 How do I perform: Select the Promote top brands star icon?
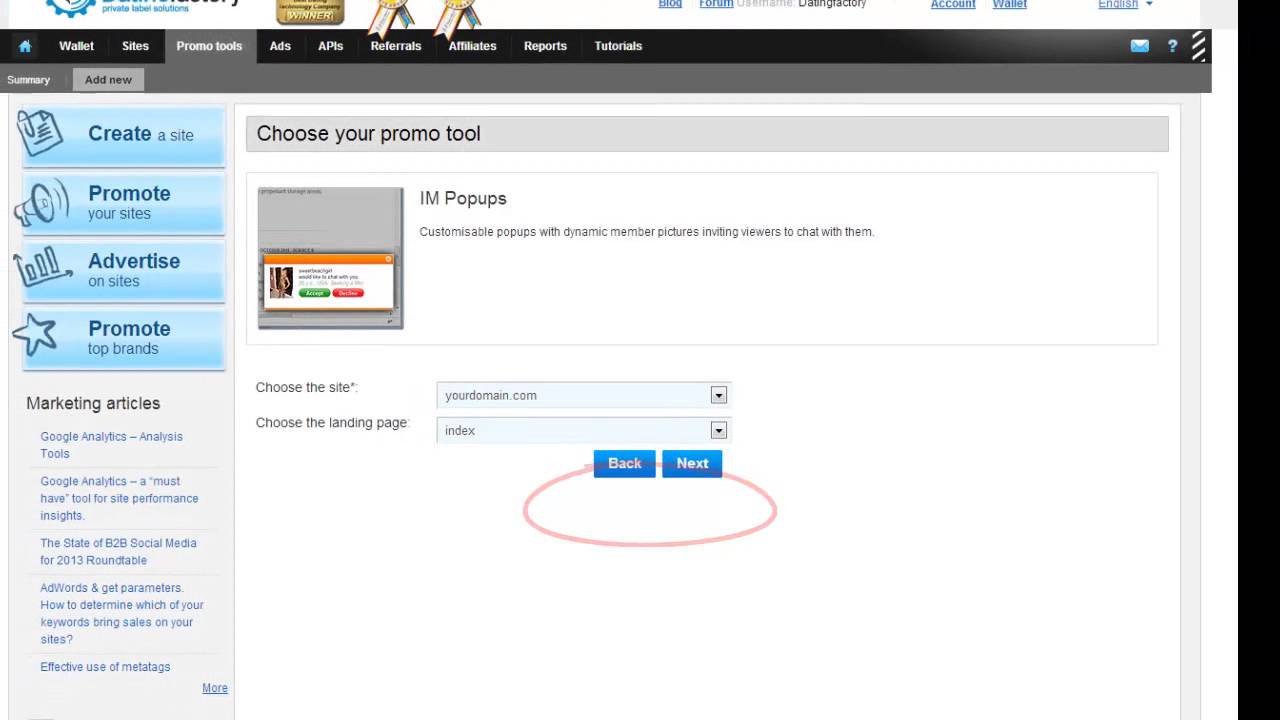[35, 336]
